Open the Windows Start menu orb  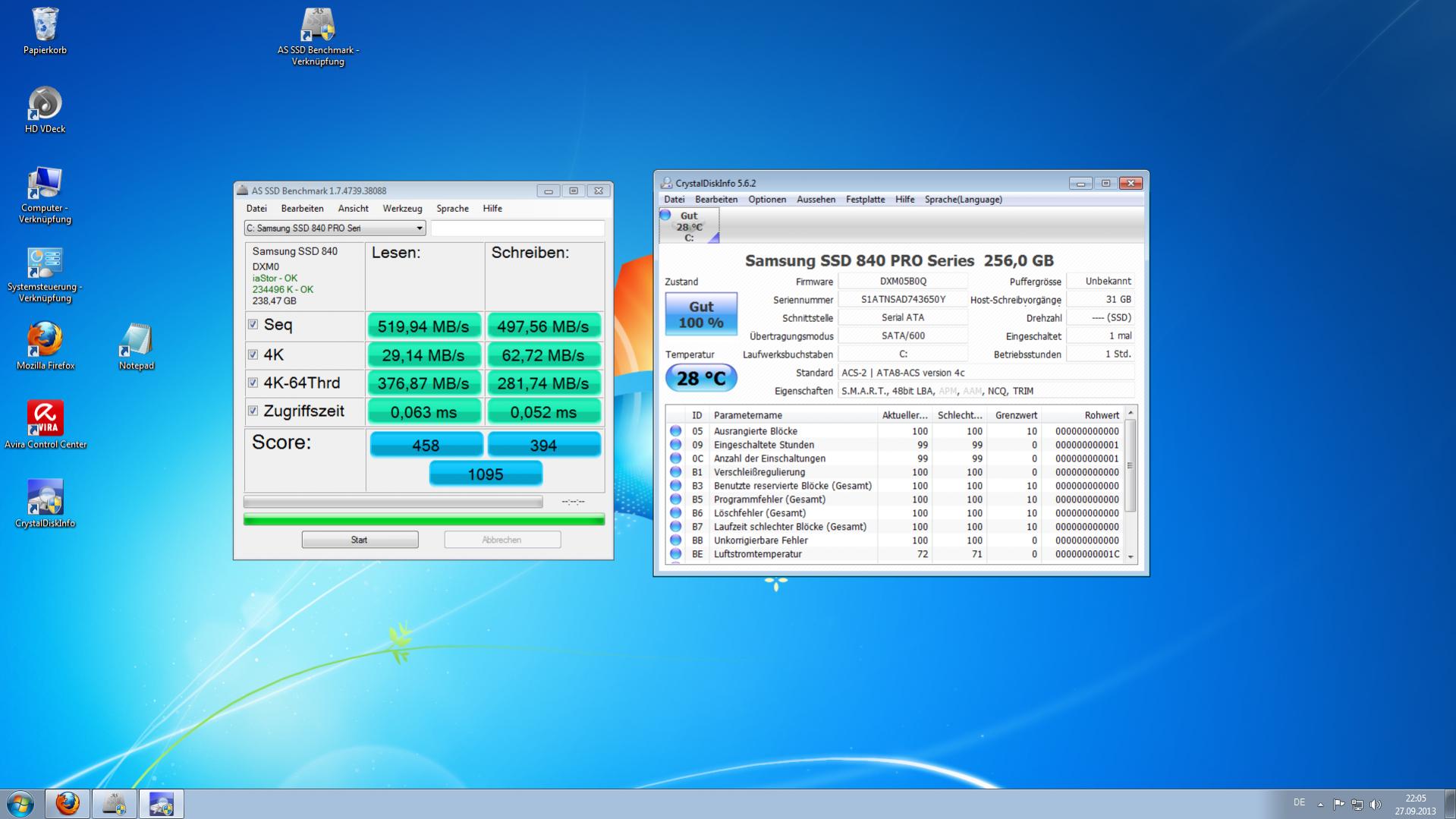[x=20, y=804]
